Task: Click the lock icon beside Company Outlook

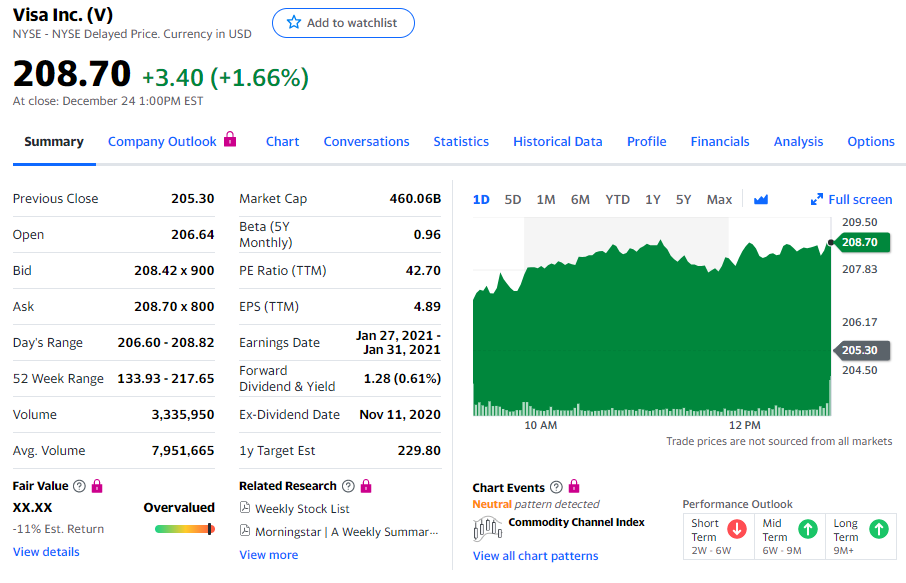Action: pos(230,139)
